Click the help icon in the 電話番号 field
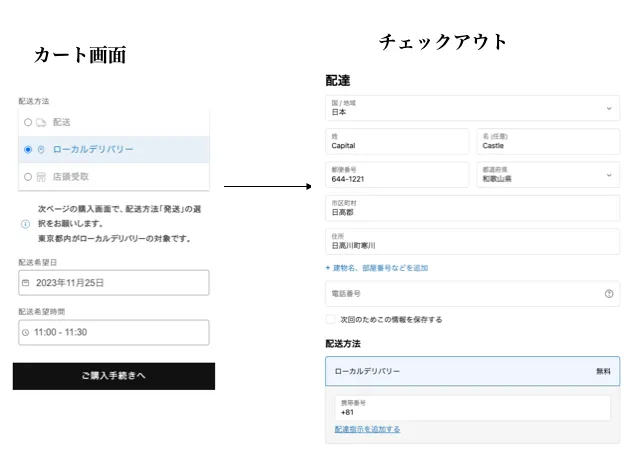The width and height of the screenshot is (634, 460). coord(608,294)
